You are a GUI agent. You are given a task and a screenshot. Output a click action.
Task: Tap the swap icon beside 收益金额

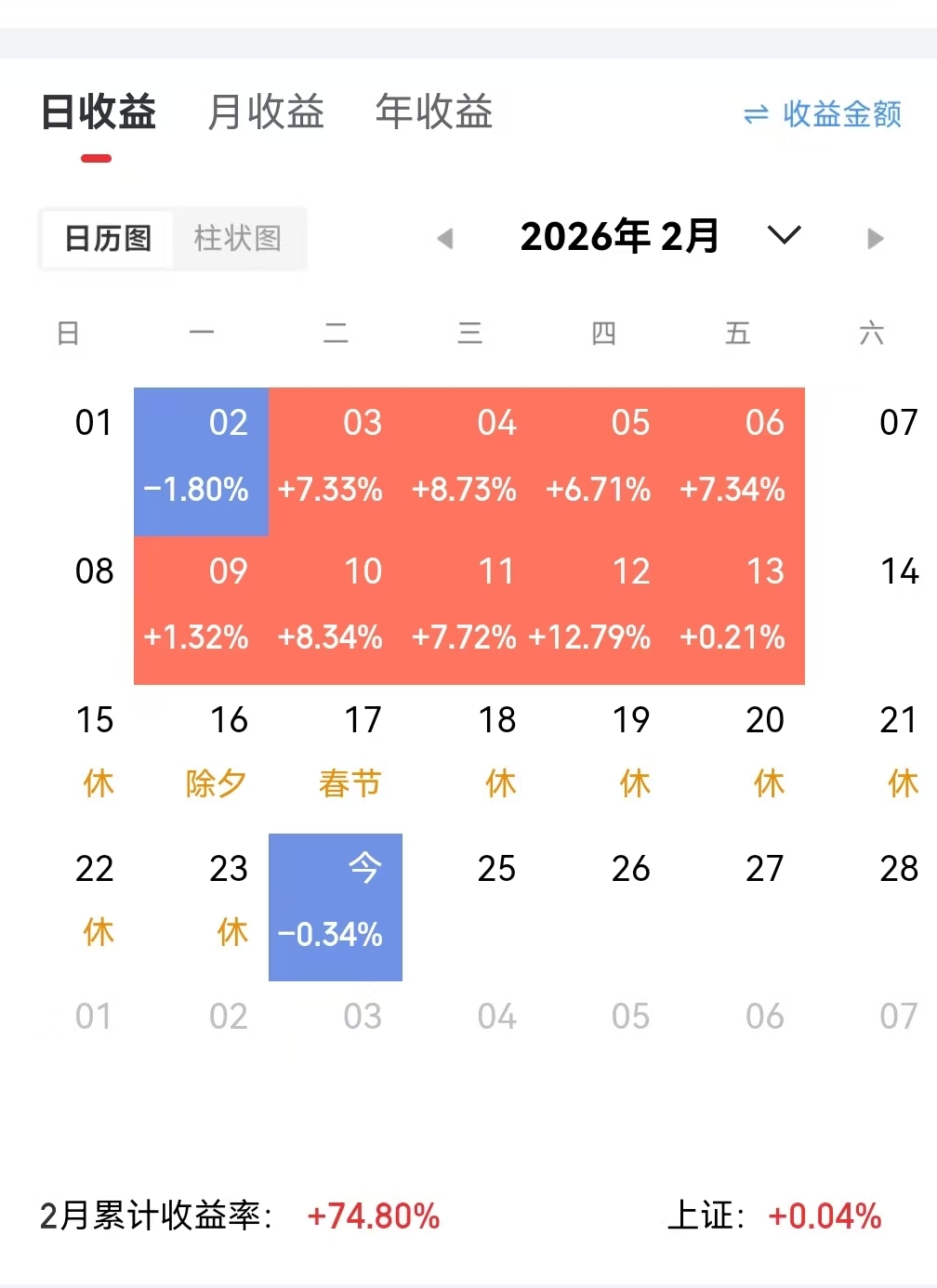click(x=756, y=114)
